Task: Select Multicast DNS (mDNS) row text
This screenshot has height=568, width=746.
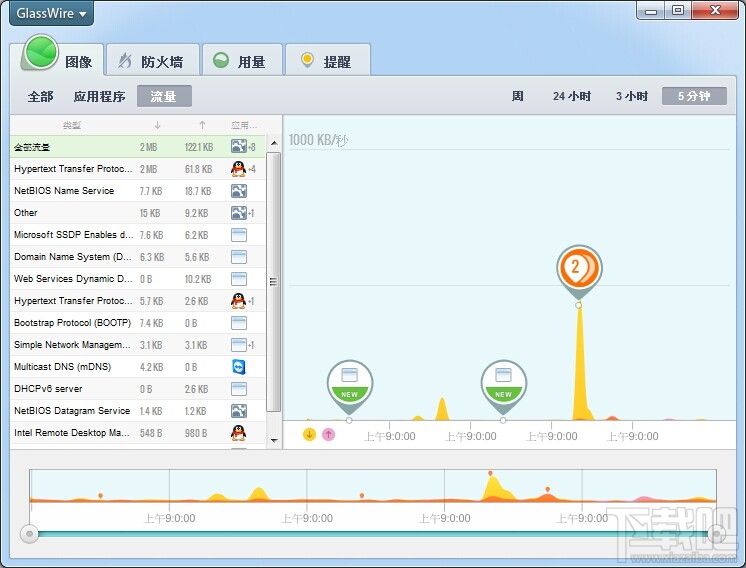Action: coord(62,367)
